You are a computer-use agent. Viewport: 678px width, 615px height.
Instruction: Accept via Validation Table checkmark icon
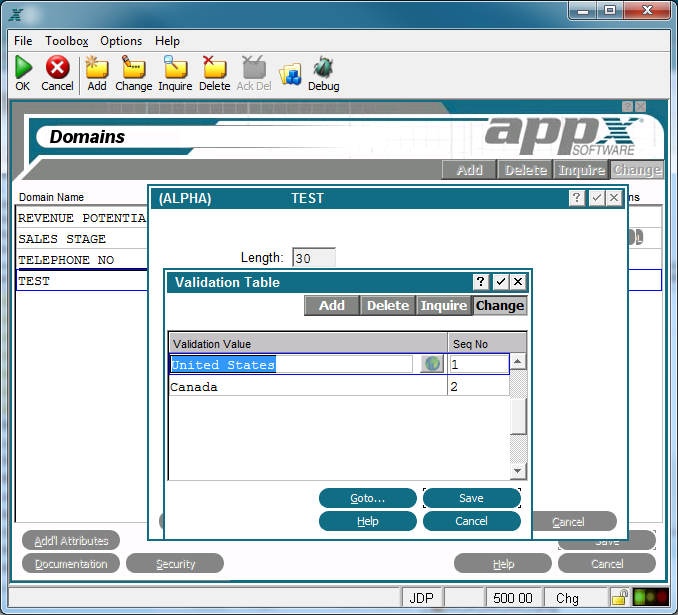tap(501, 282)
